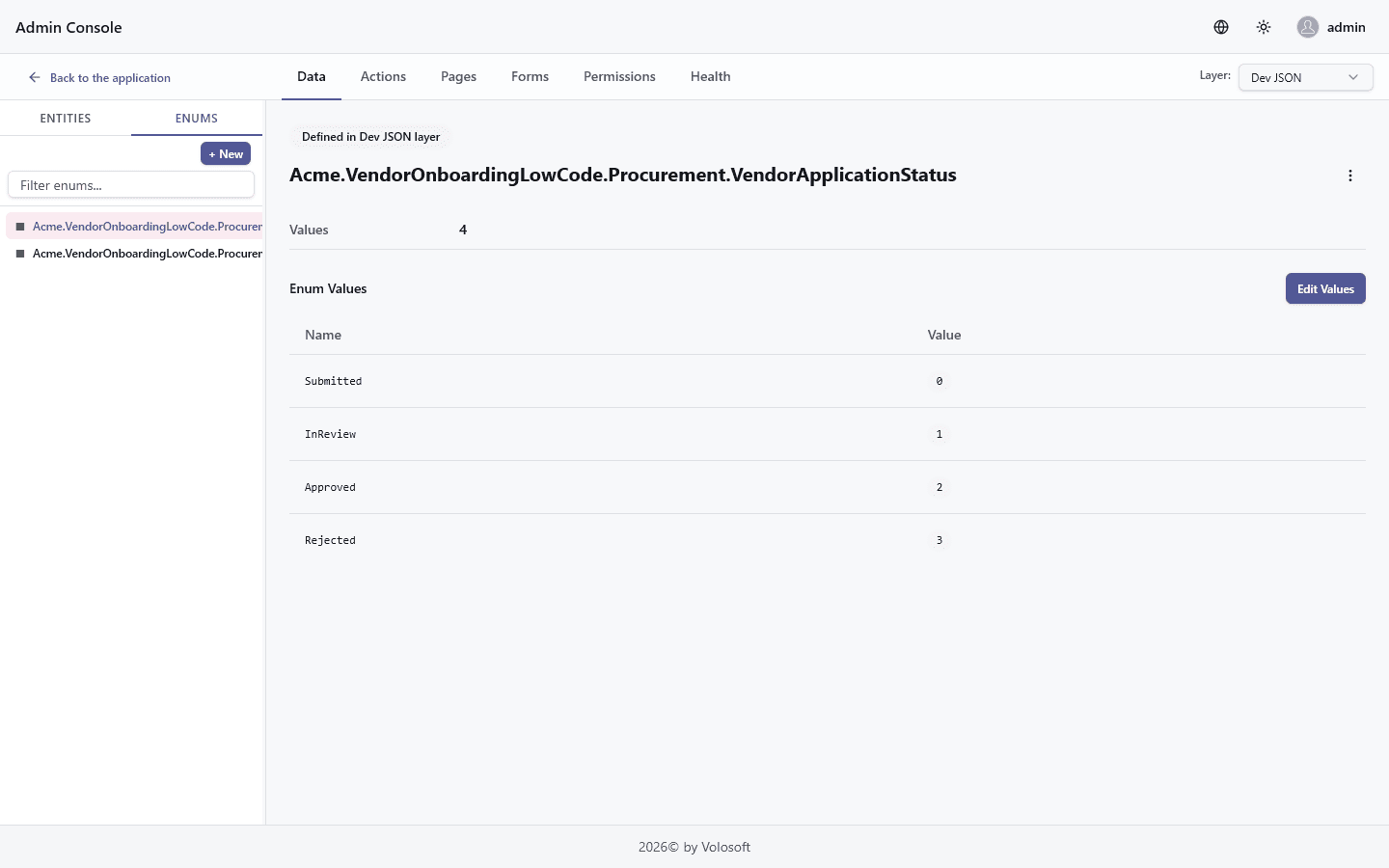1389x868 pixels.
Task: Click the globe language icon
Action: pyautogui.click(x=1221, y=27)
